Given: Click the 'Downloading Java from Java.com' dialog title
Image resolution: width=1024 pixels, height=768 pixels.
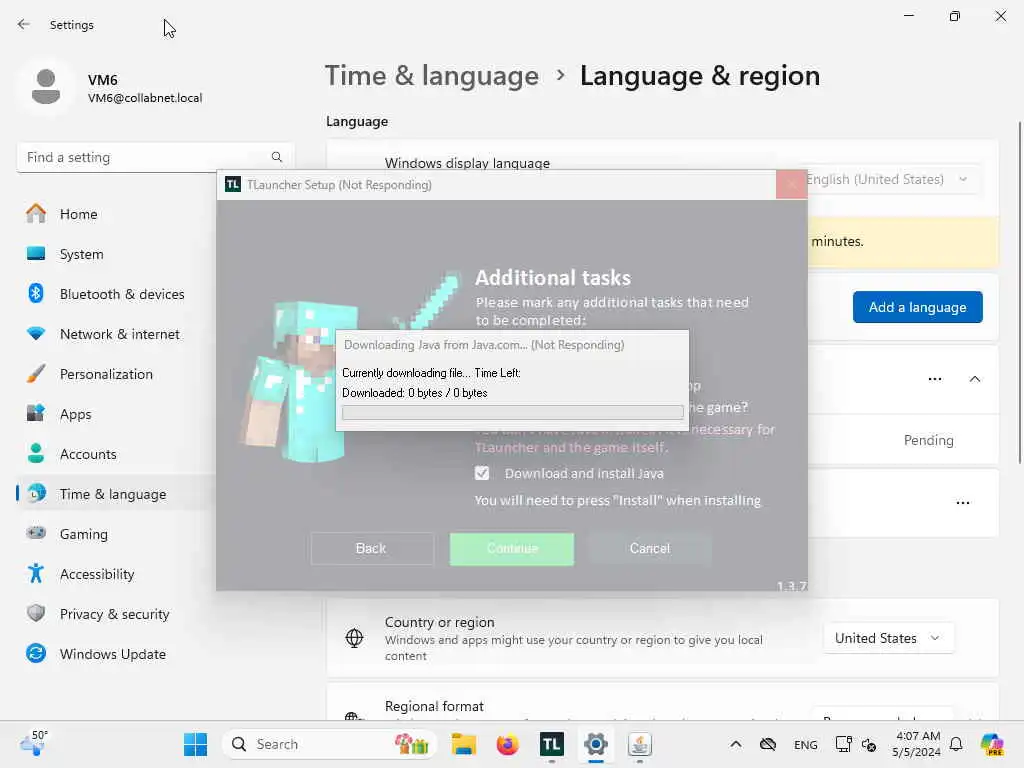Looking at the screenshot, I should click(484, 345).
